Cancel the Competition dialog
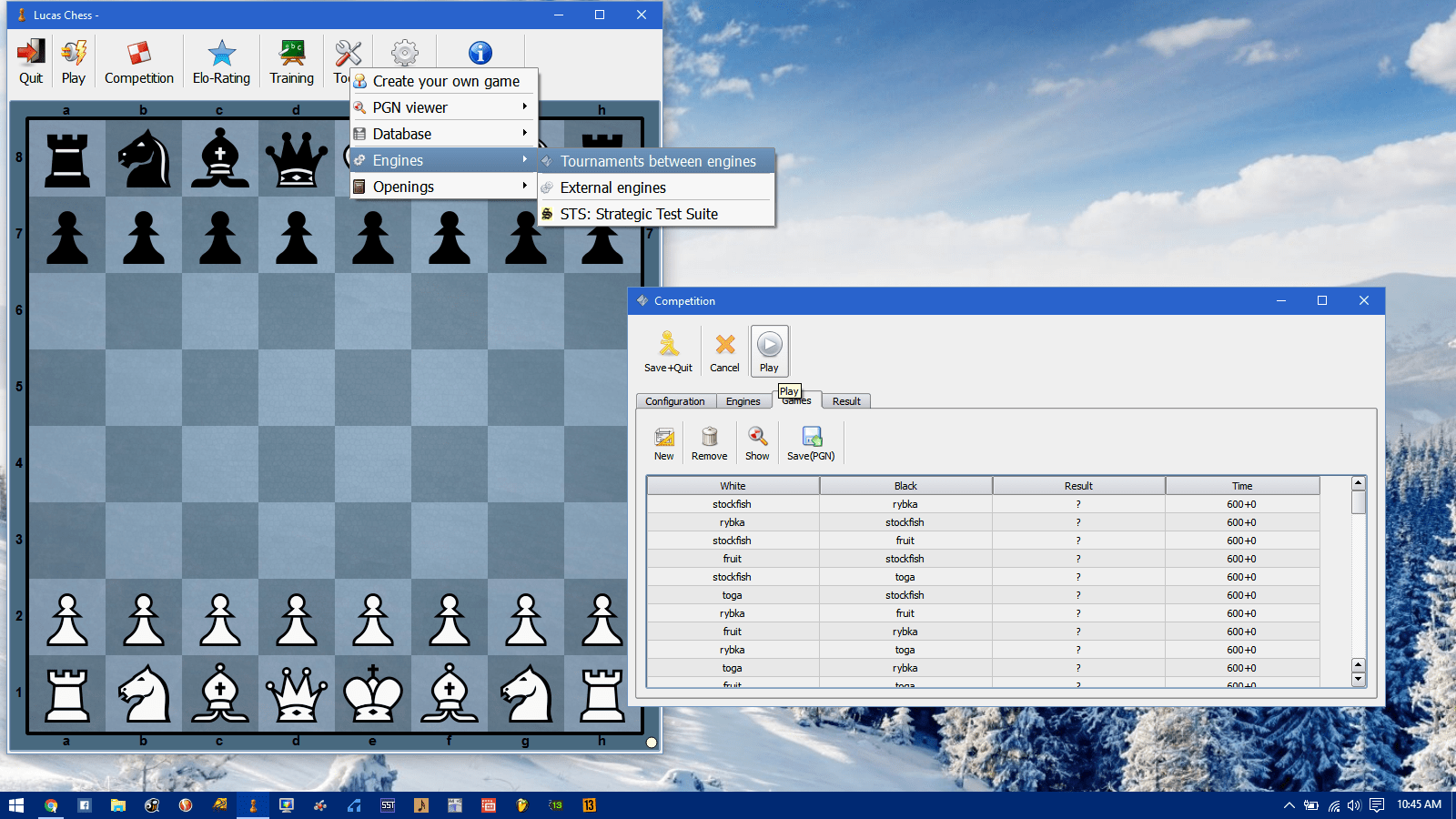Screen dimensions: 1456x819 click(724, 351)
